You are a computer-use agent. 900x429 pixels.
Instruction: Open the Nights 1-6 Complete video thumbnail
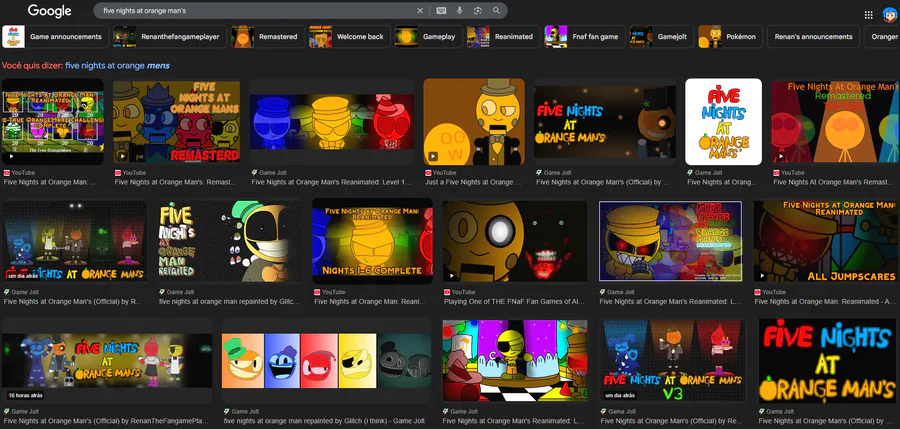372,241
